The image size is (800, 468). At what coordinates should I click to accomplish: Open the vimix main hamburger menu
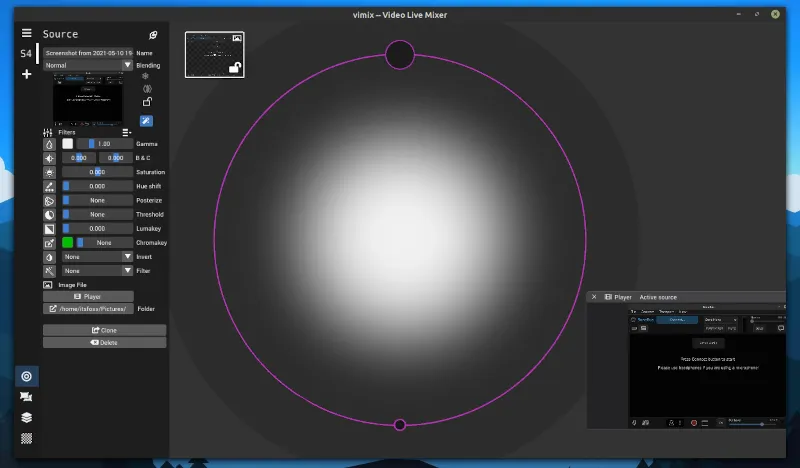27,33
